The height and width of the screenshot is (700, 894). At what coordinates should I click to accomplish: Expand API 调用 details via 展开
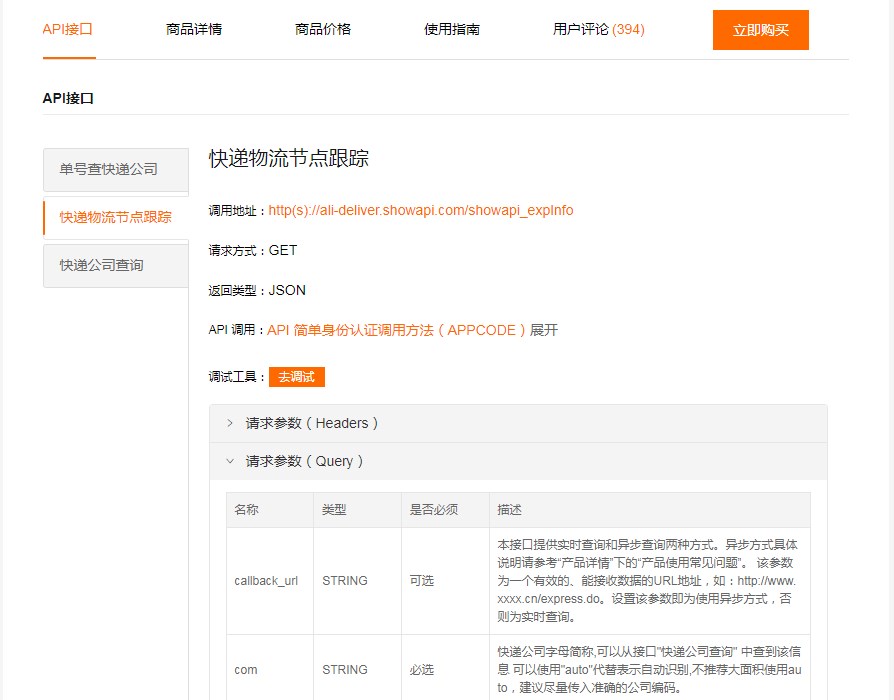(x=544, y=330)
